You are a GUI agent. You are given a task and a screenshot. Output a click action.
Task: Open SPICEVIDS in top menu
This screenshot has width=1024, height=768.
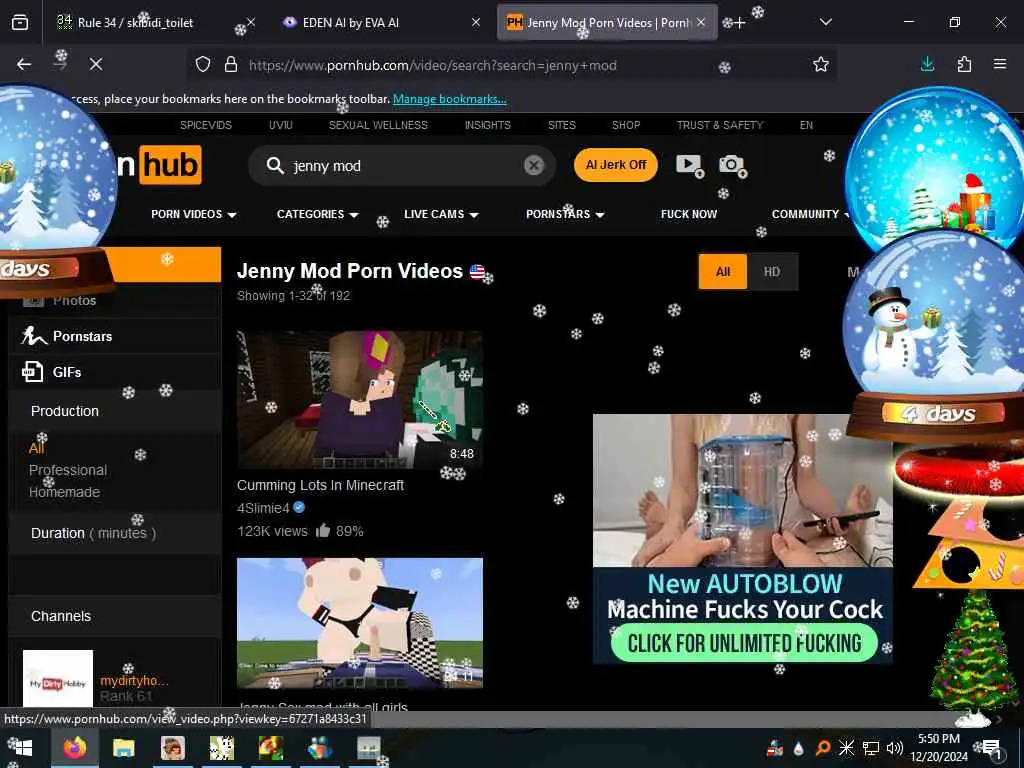pos(206,125)
